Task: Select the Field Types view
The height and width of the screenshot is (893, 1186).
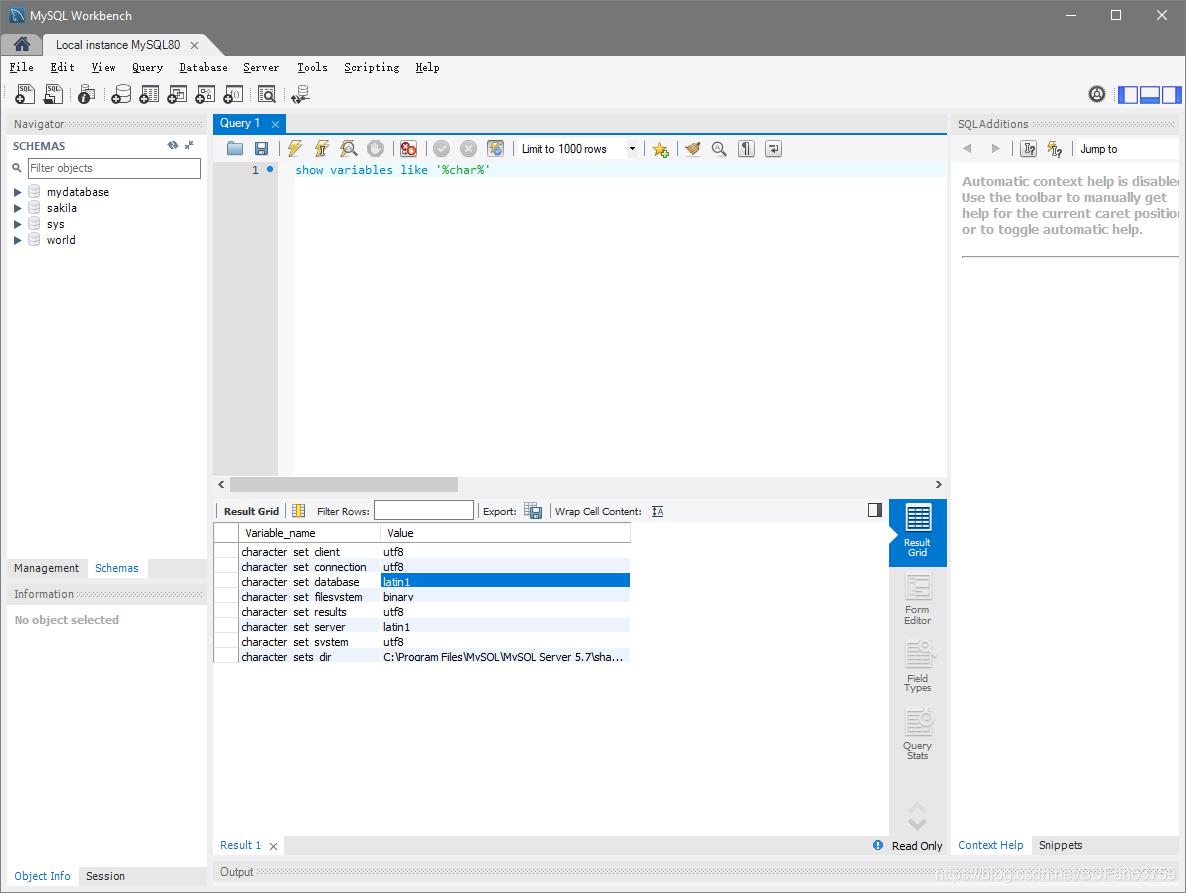Action: coord(917,666)
